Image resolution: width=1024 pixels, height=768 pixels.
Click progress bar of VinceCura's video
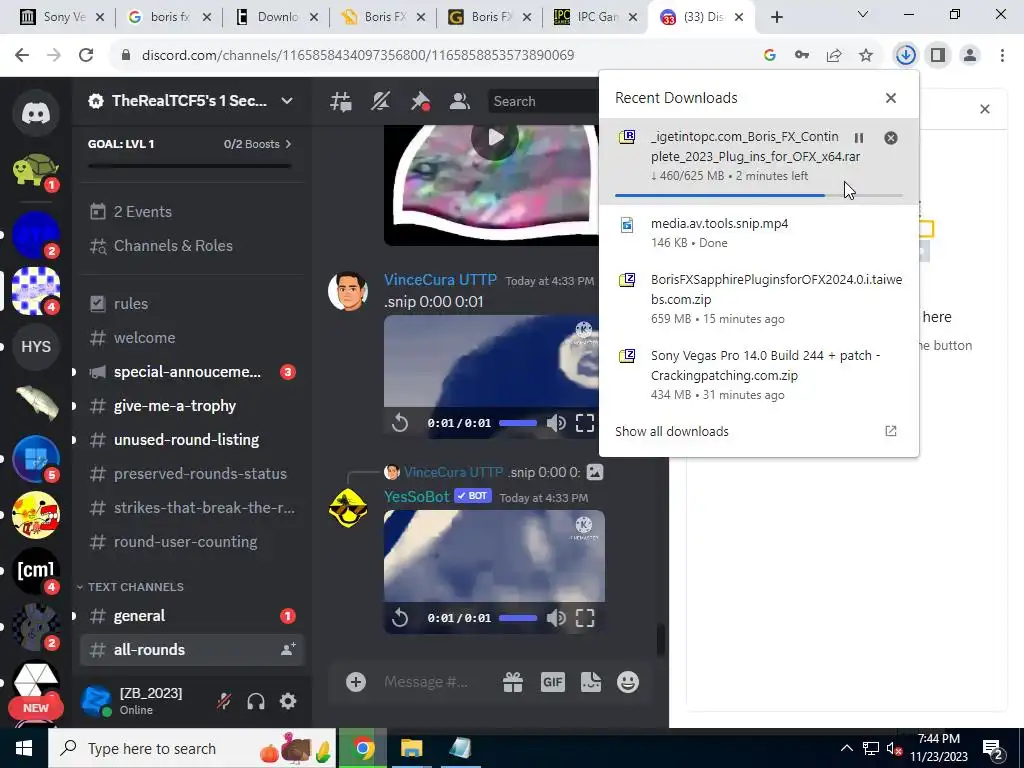click(518, 423)
